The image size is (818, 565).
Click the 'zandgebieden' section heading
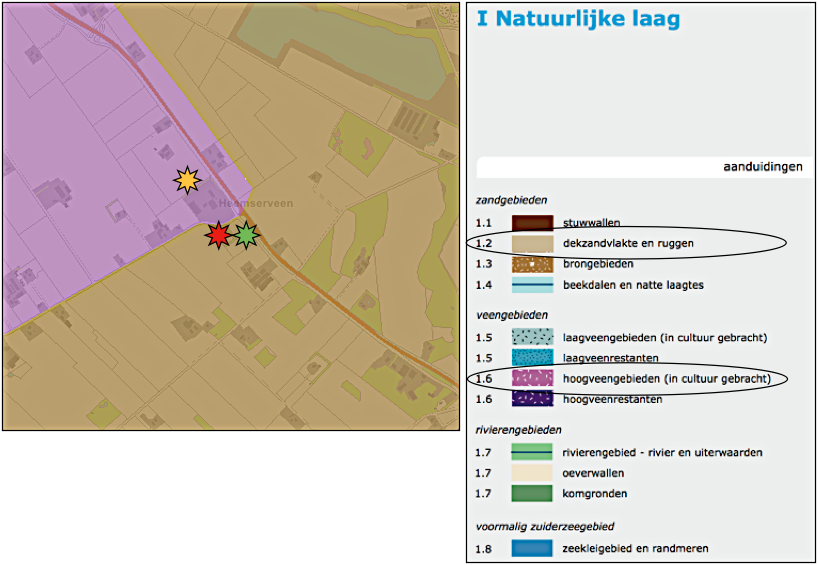pos(511,200)
